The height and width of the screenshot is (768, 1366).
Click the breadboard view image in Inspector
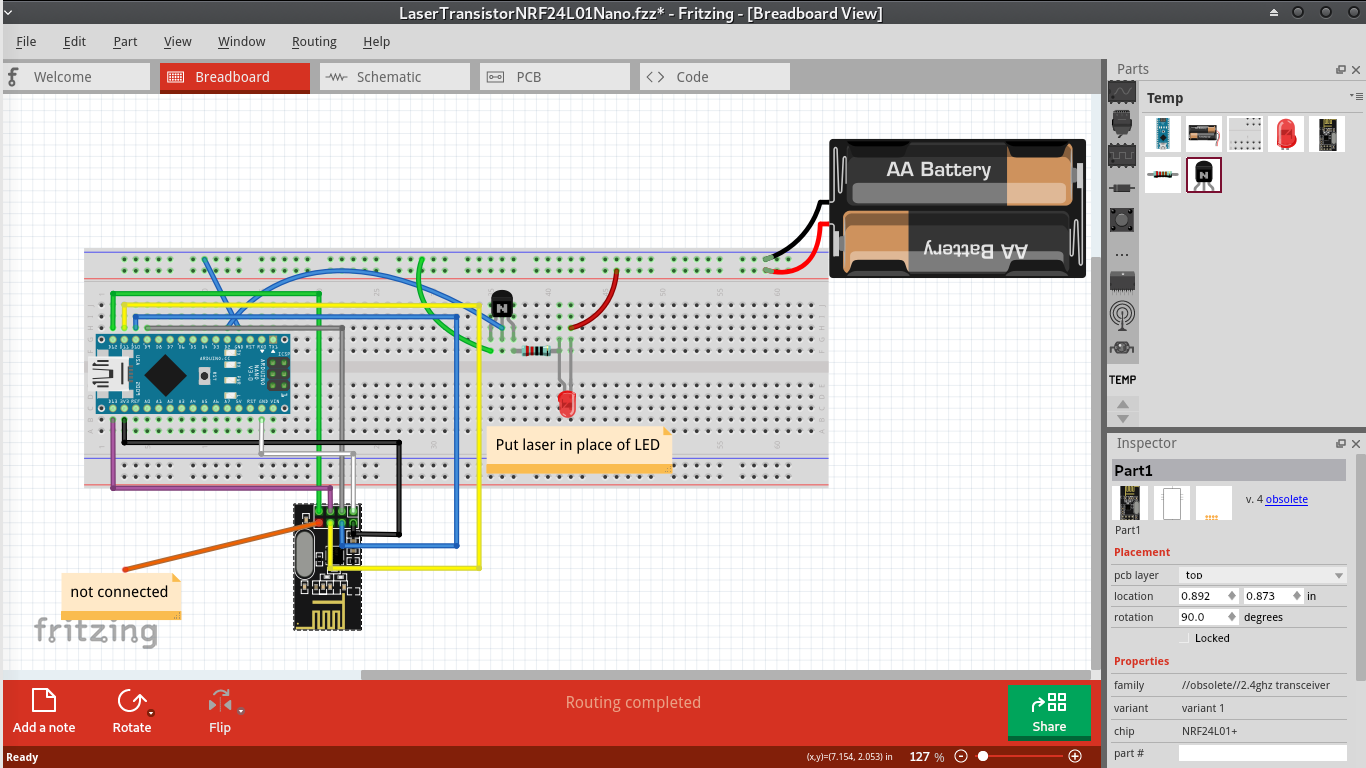1131,503
